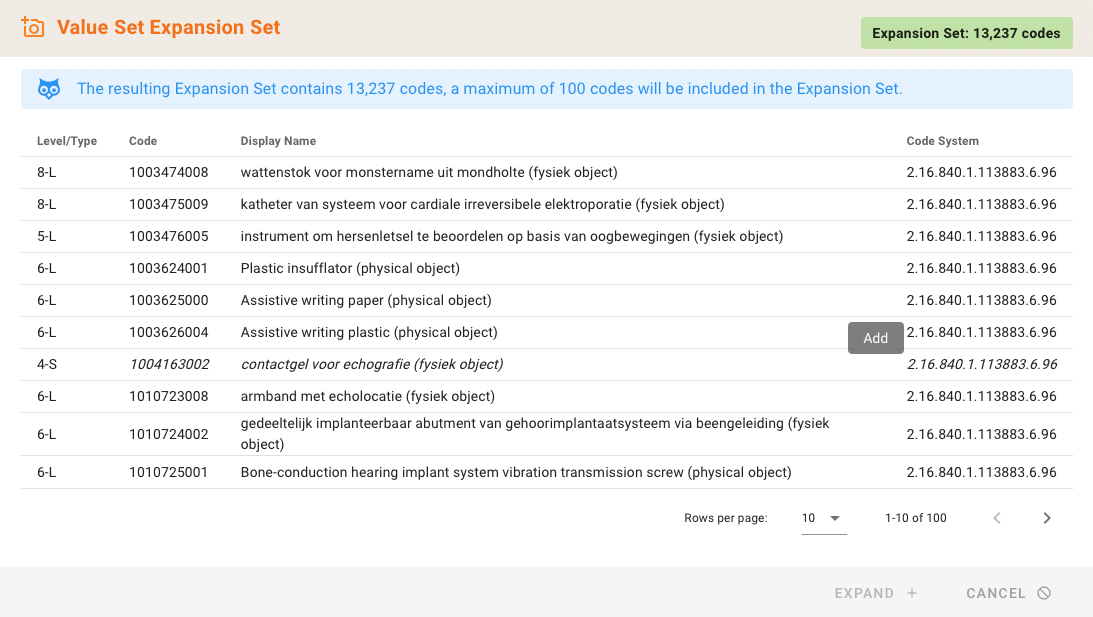Screen dimensions: 1093x617
Task: Select the armband met echolocatie row
Action: click(x=367, y=396)
